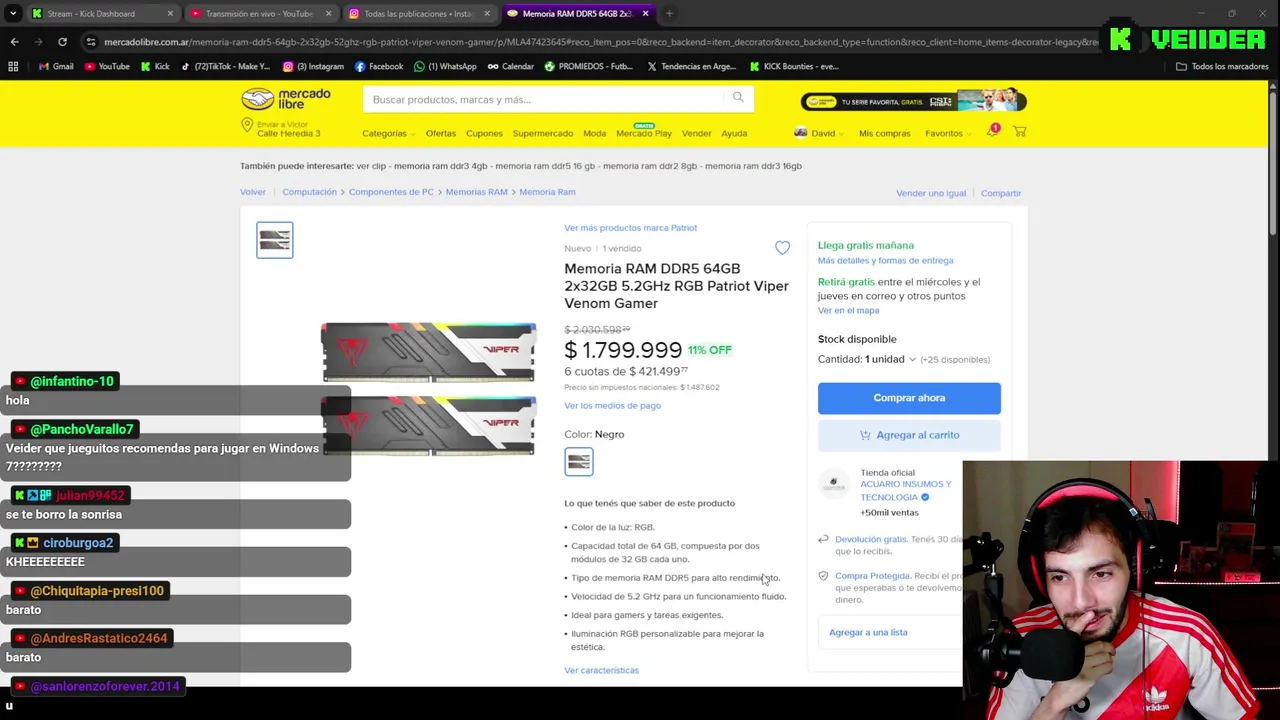Open the Gmail bookmark

click(56, 66)
